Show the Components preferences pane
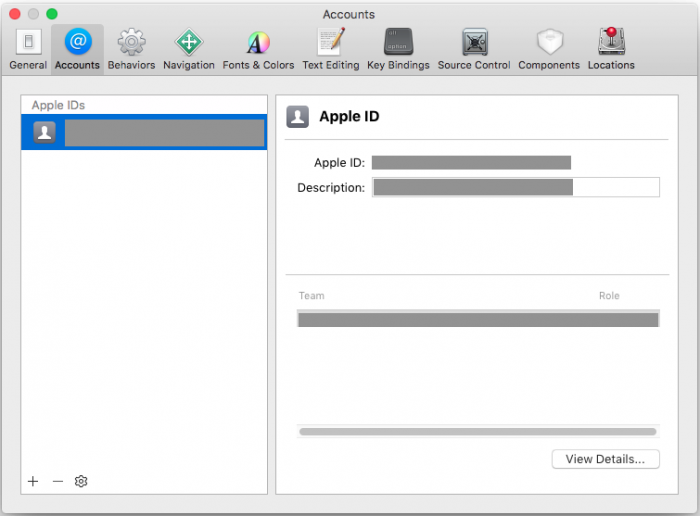 click(x=549, y=50)
